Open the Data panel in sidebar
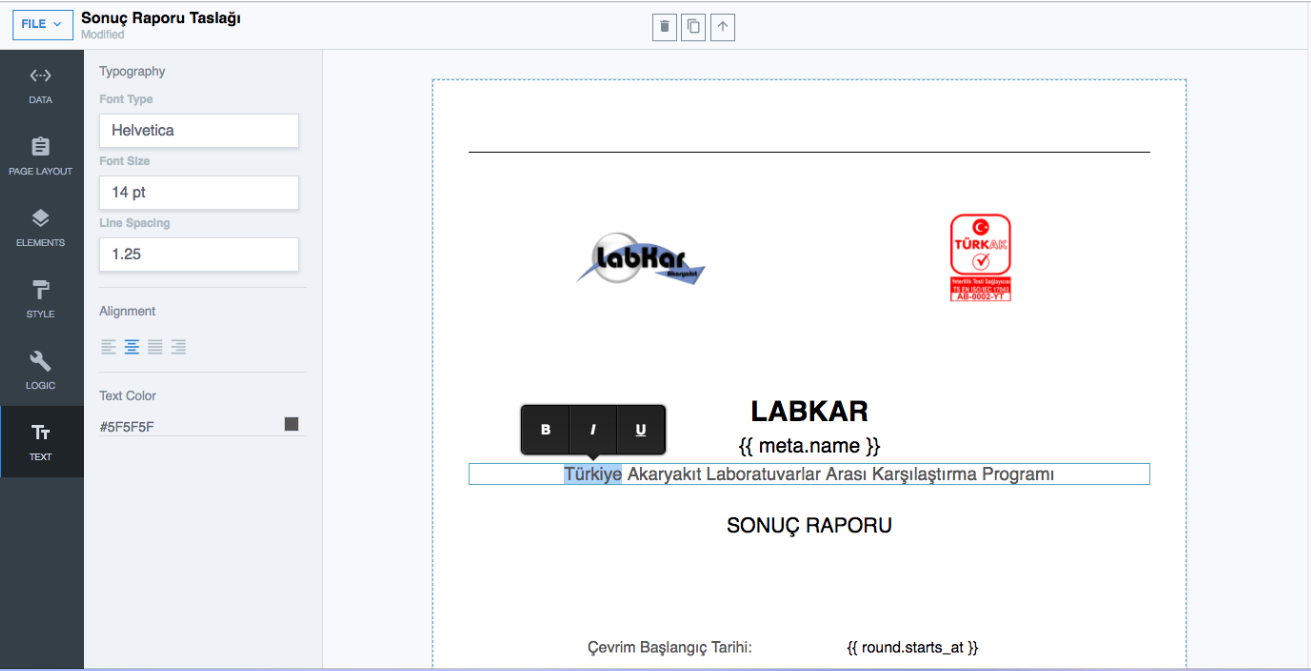The height and width of the screenshot is (671, 1311). pos(41,85)
